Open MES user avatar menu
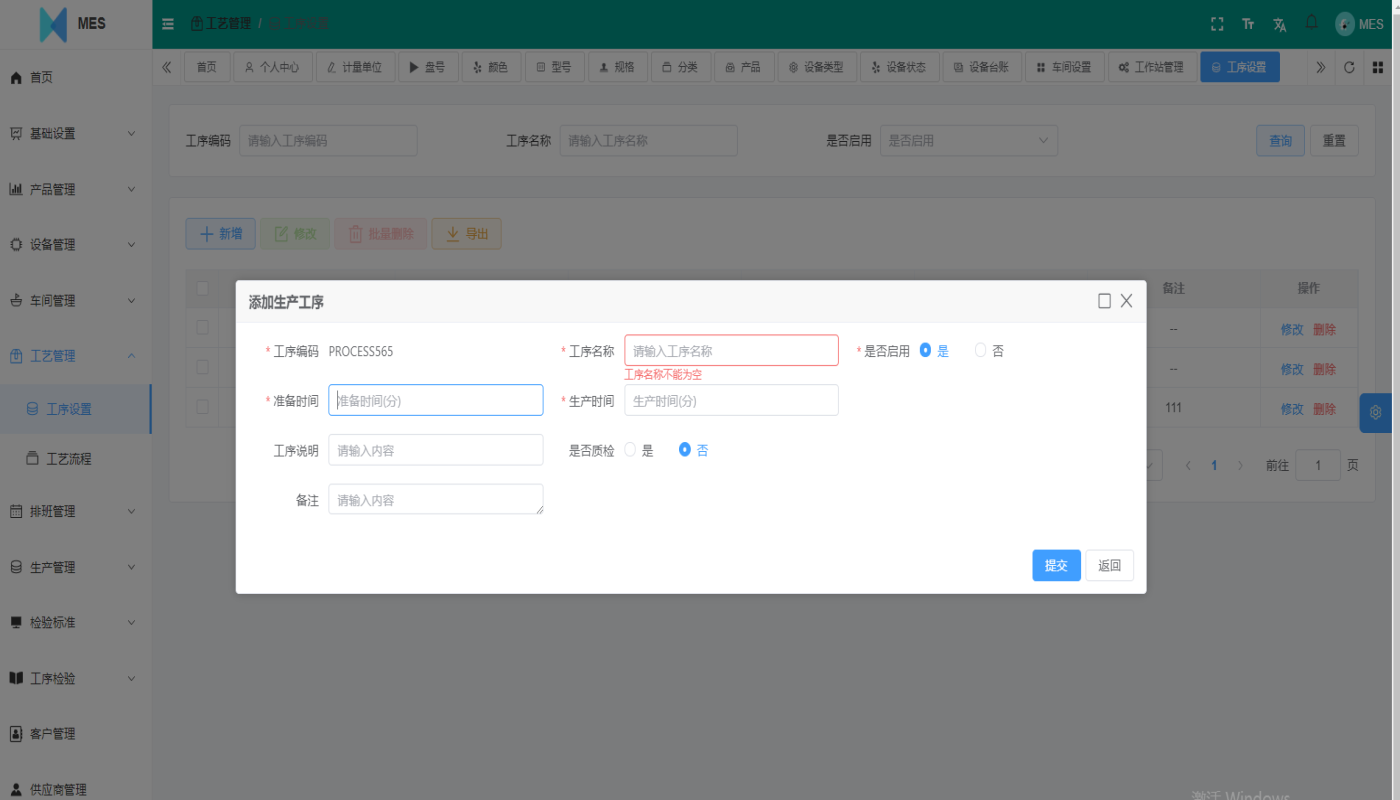The width and height of the screenshot is (1400, 800). 1360,24
